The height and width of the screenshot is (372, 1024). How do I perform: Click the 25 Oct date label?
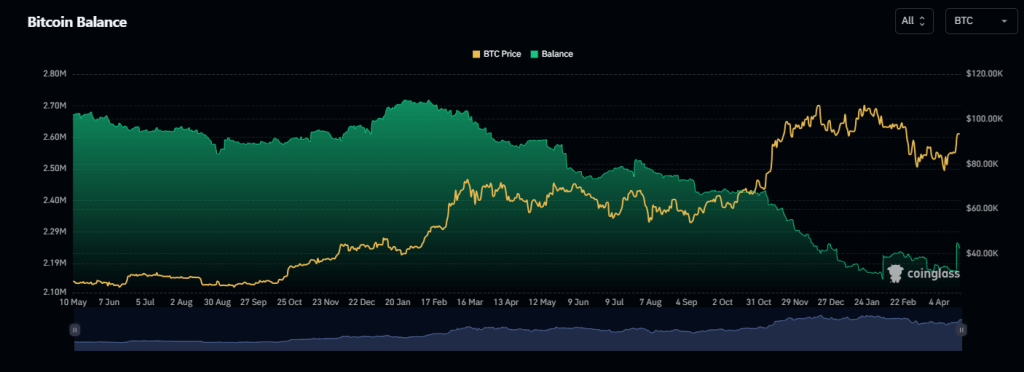click(289, 303)
